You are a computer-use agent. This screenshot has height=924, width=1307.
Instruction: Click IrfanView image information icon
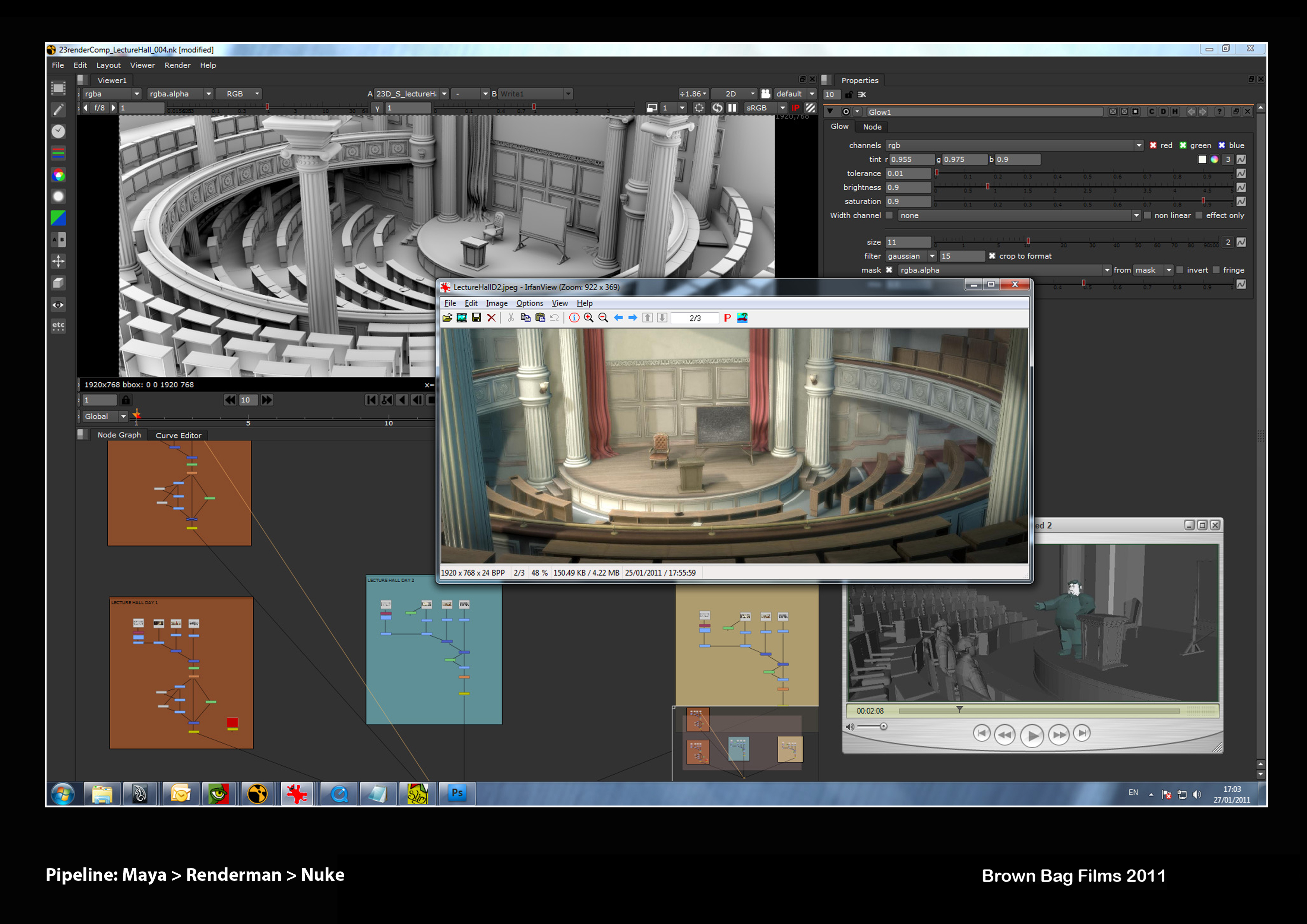(x=574, y=318)
